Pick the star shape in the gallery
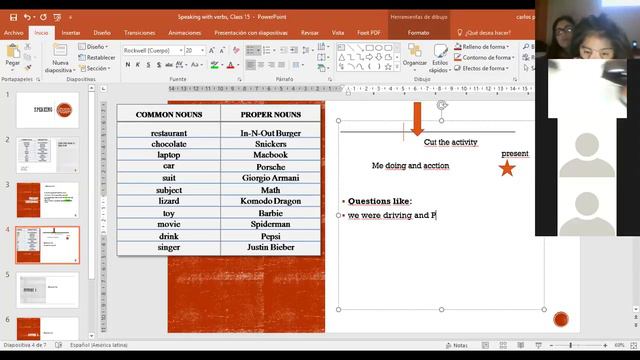Viewport: 640px width, 360px height. pyautogui.click(x=388, y=67)
